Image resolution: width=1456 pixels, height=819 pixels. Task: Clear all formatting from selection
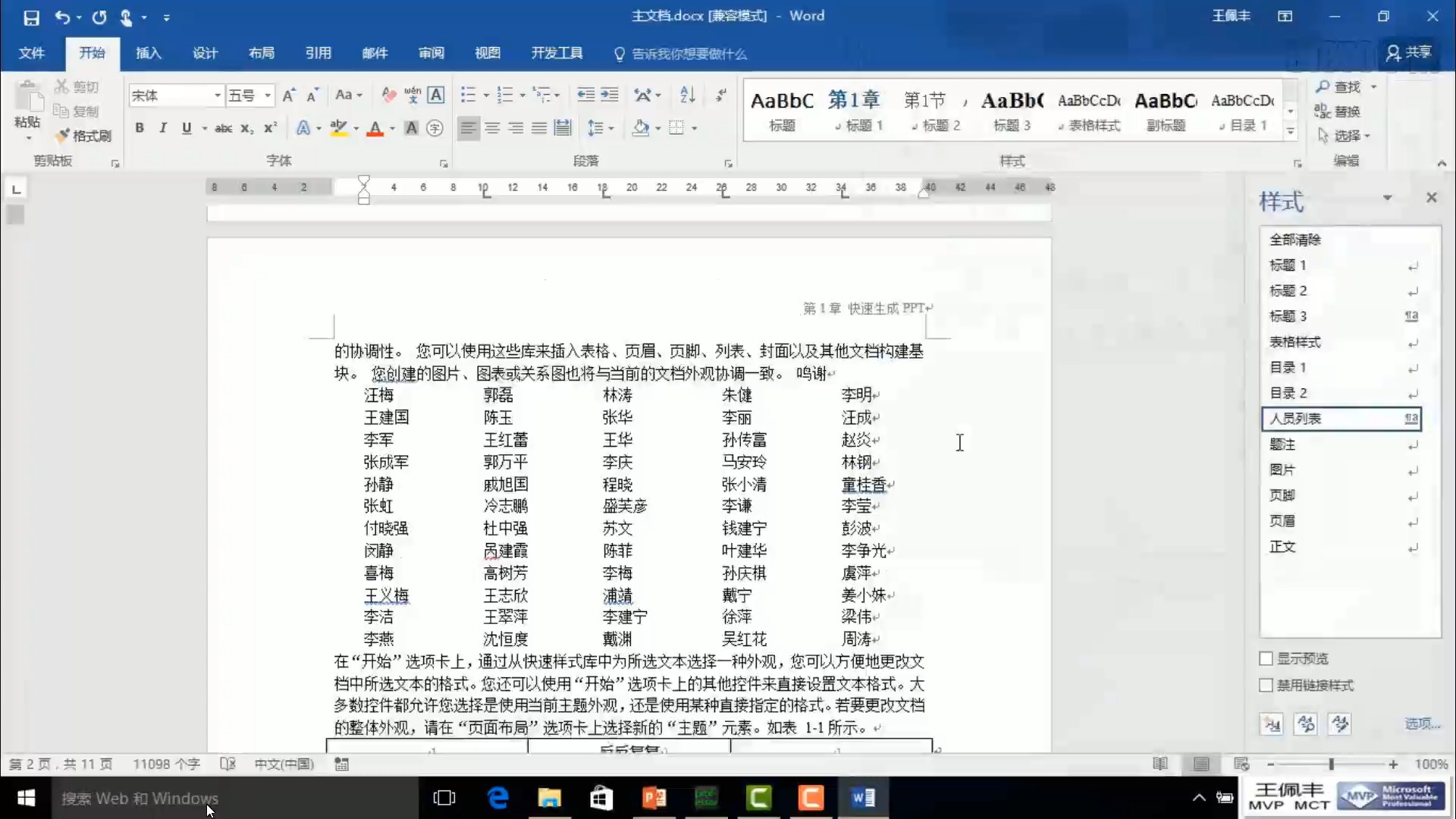pos(388,95)
